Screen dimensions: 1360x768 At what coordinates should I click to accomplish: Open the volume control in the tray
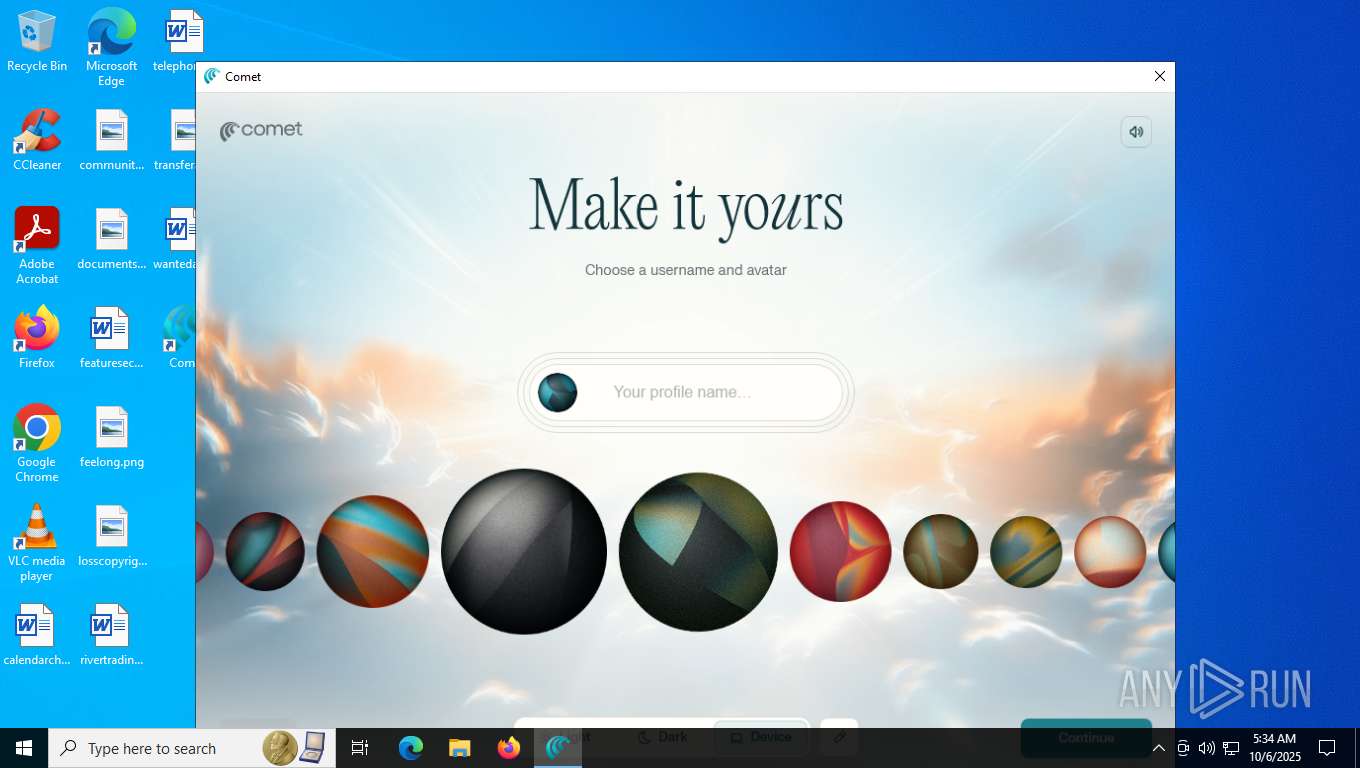click(x=1207, y=748)
